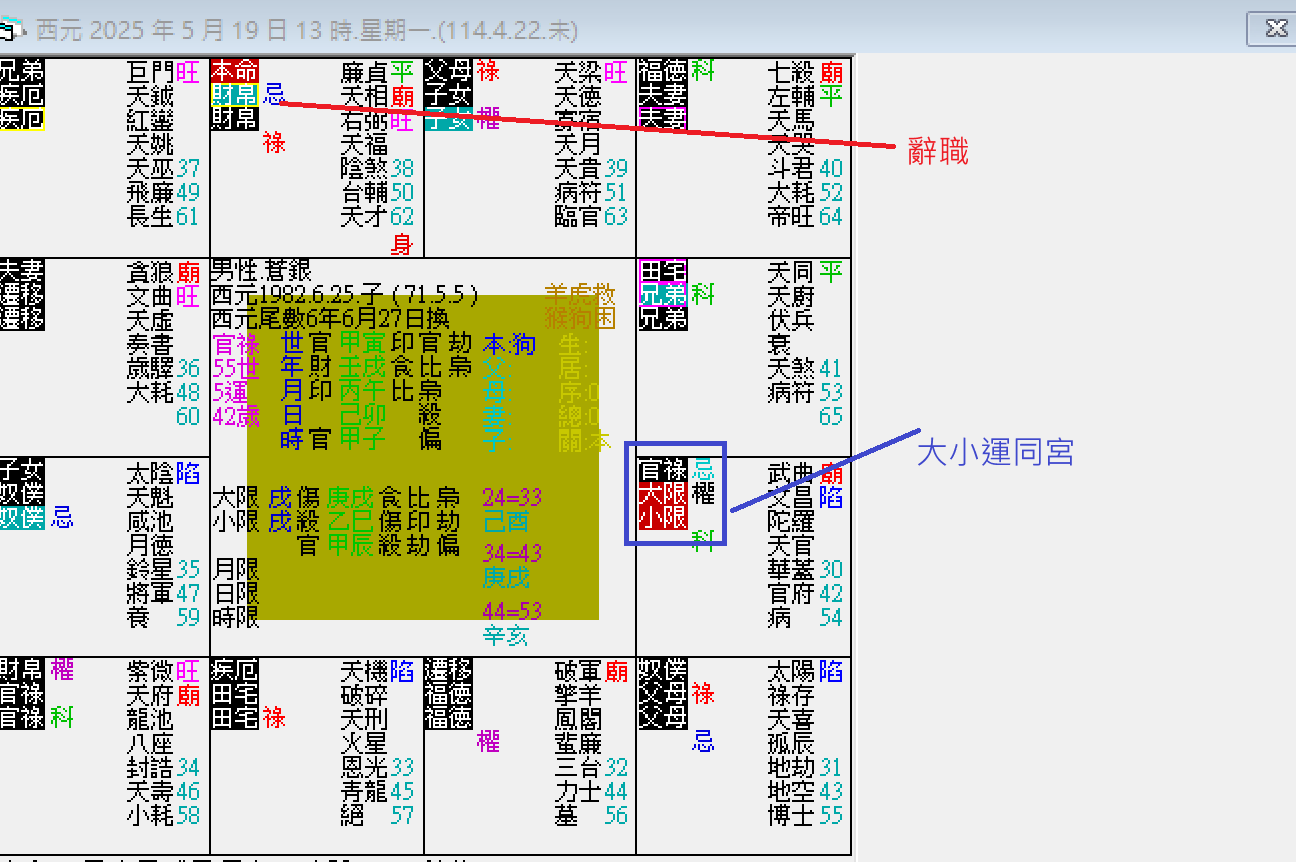Select the 台輔 50 entry
This screenshot has height=862, width=1296.
[x=377, y=193]
